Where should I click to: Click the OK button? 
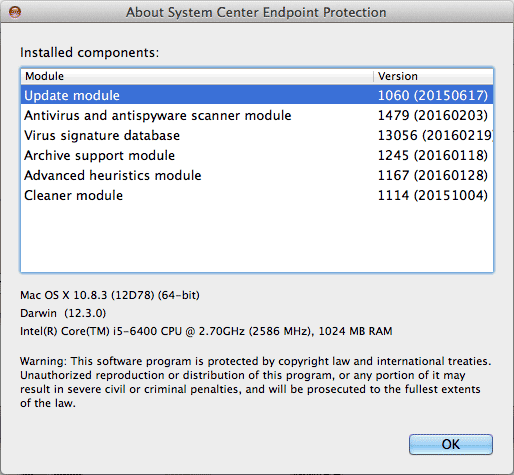pyautogui.click(x=451, y=444)
